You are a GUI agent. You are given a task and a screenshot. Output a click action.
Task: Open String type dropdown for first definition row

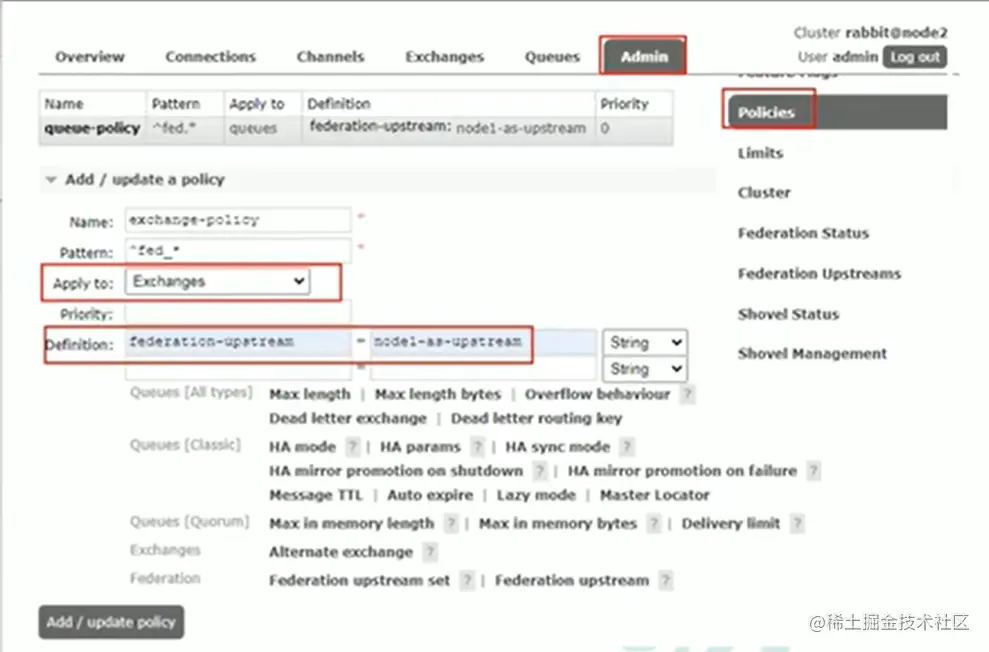coord(645,342)
